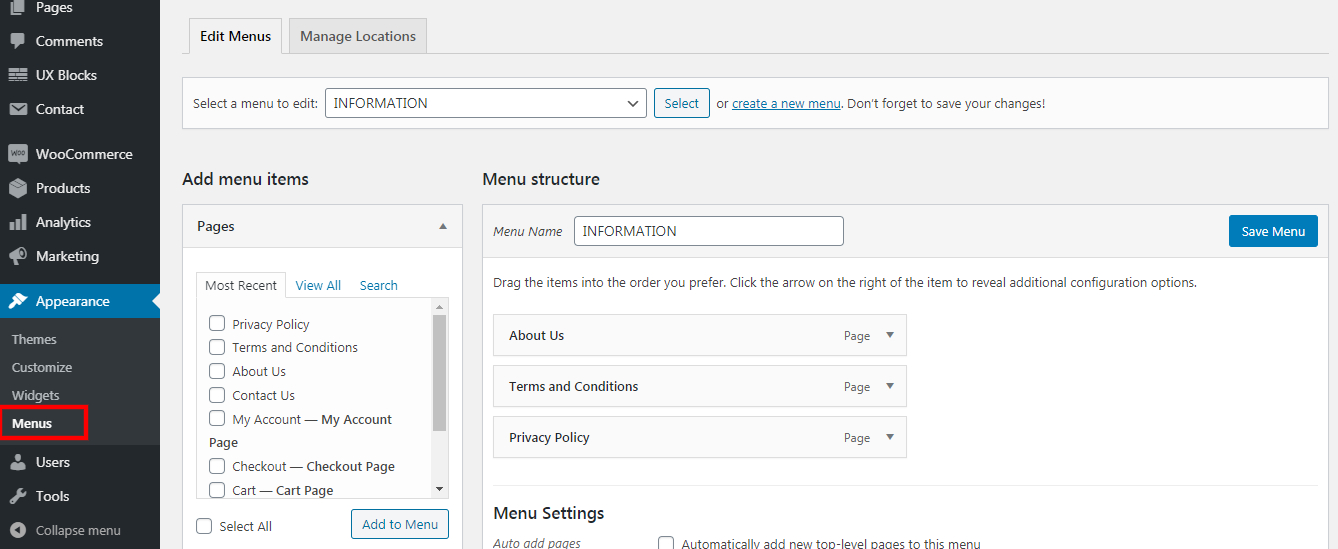This screenshot has width=1338, height=549.
Task: Select the My Account page checkbox
Action: point(216,418)
